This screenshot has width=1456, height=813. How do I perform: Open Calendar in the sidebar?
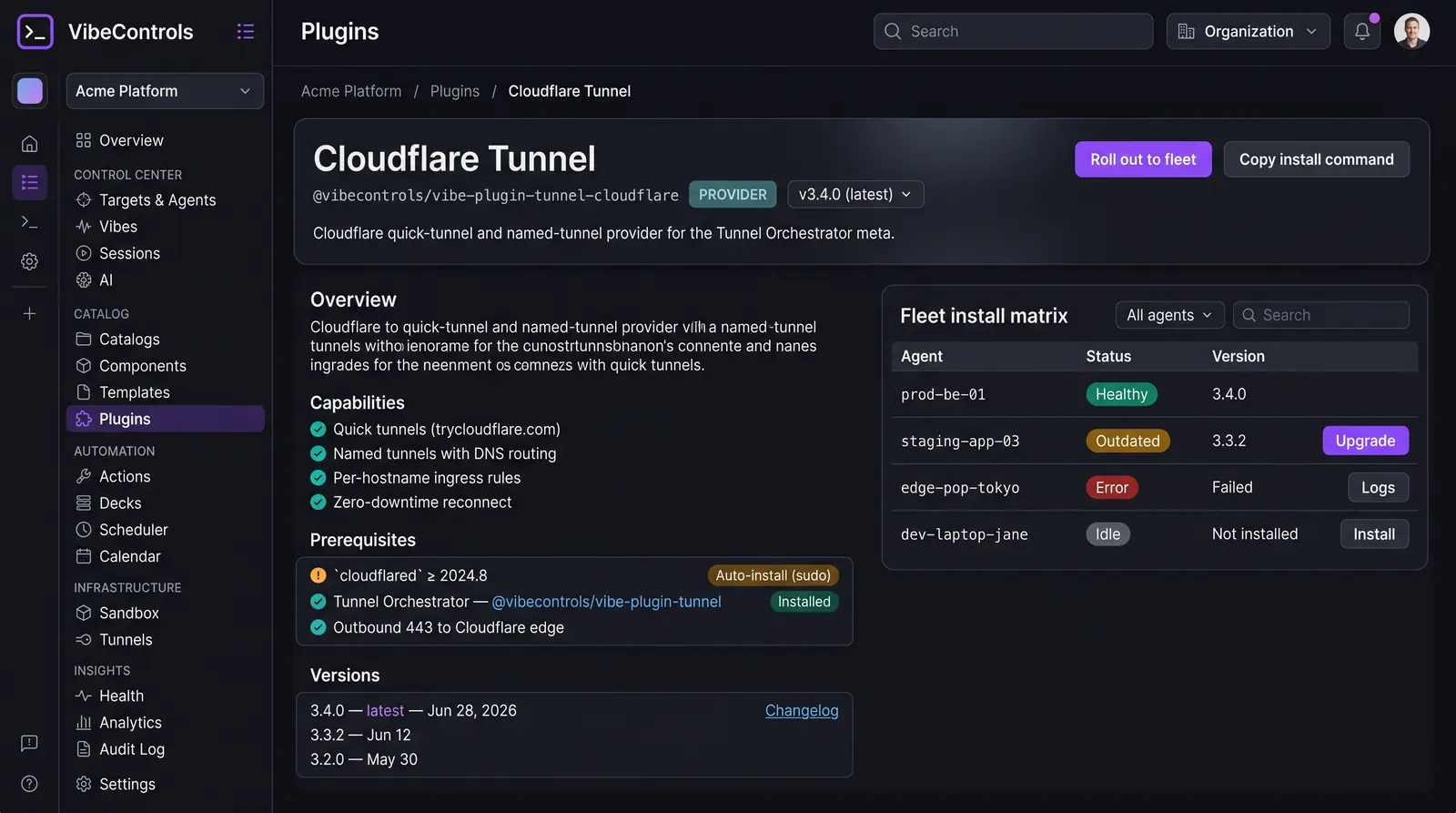129,556
